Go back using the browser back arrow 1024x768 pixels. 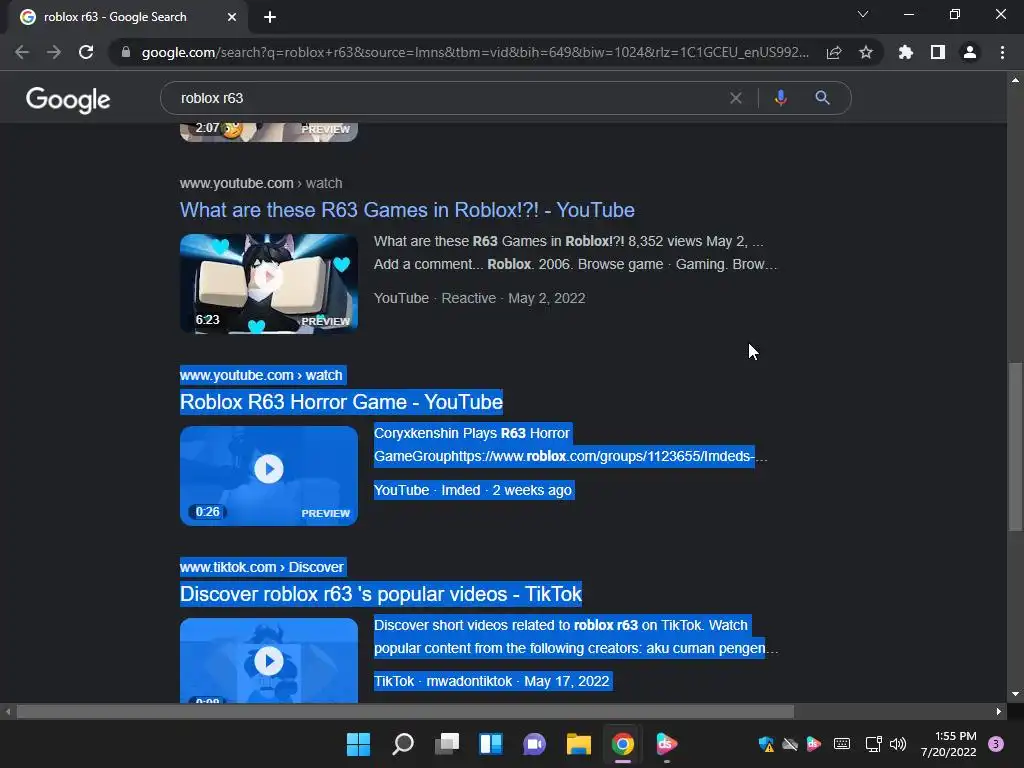click(x=22, y=52)
